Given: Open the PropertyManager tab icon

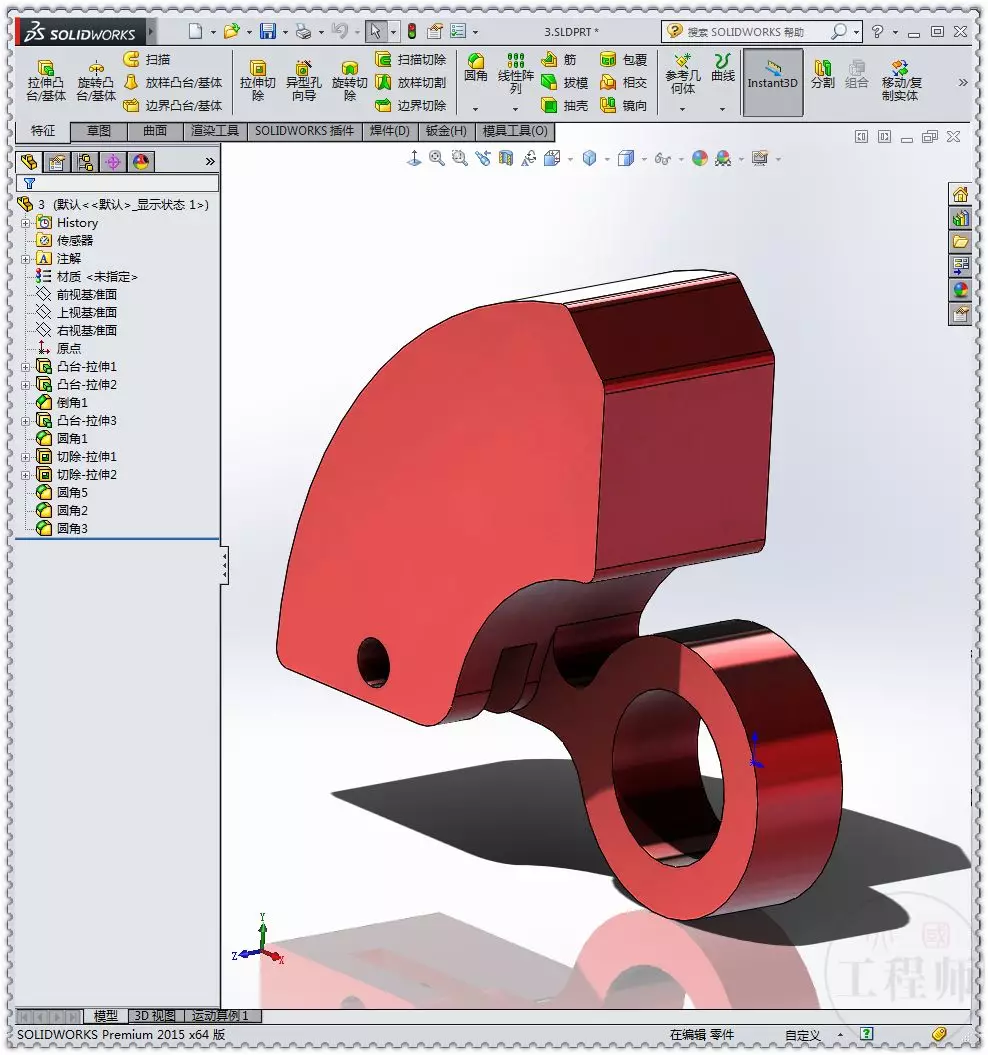Looking at the screenshot, I should coord(57,161).
